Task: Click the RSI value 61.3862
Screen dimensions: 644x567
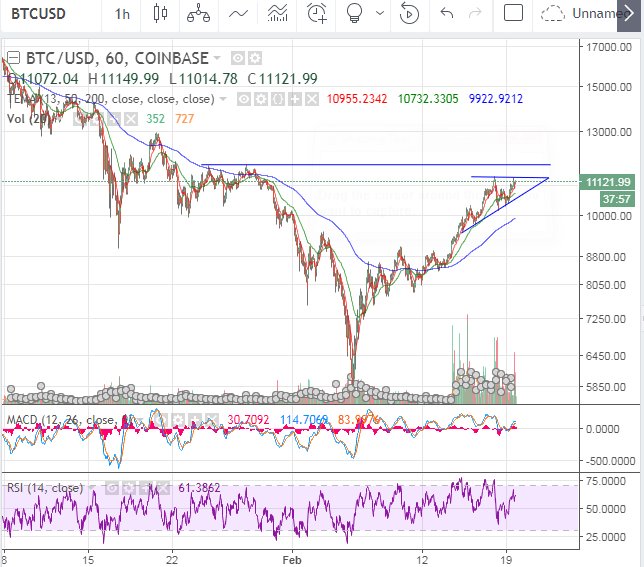Action: coord(199,488)
